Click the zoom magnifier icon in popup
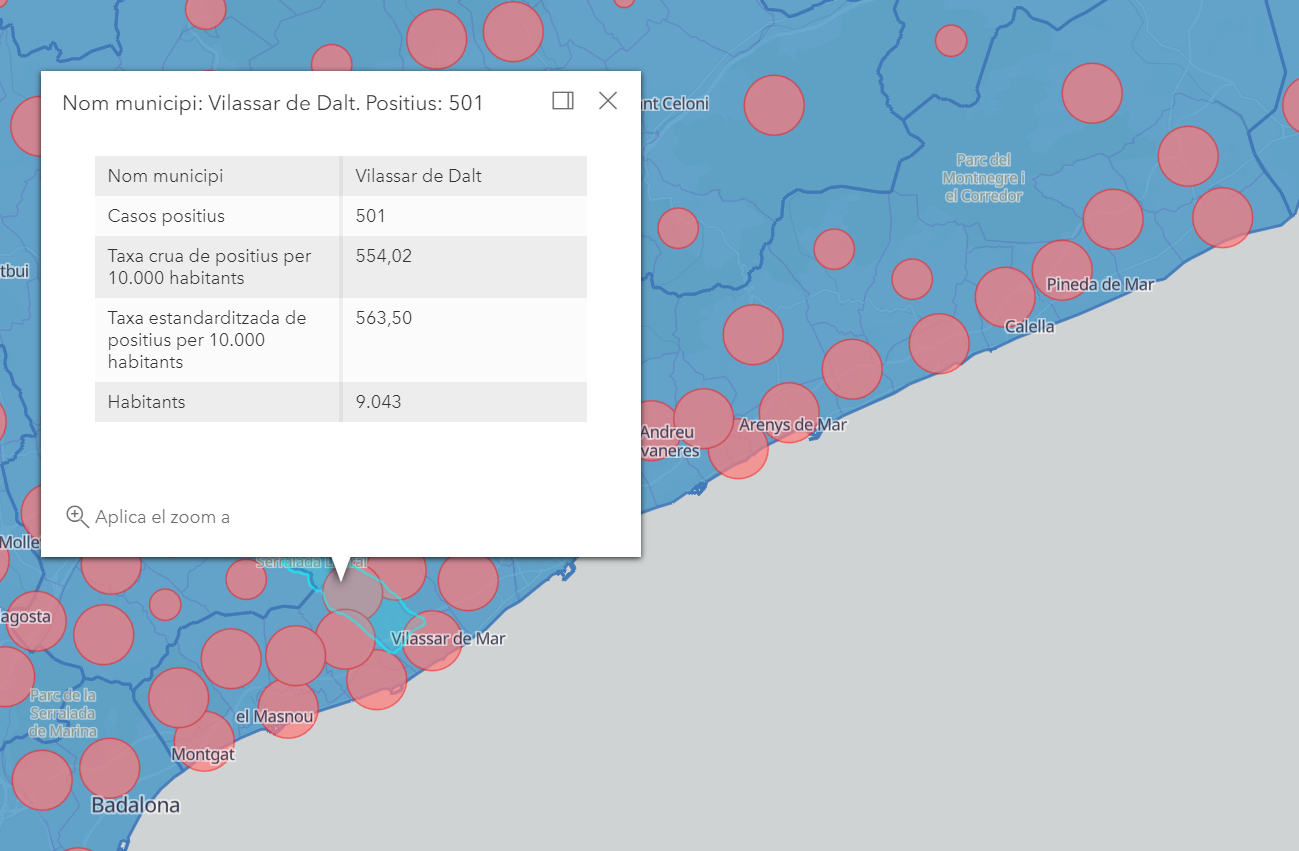The image size is (1299, 851). click(77, 516)
